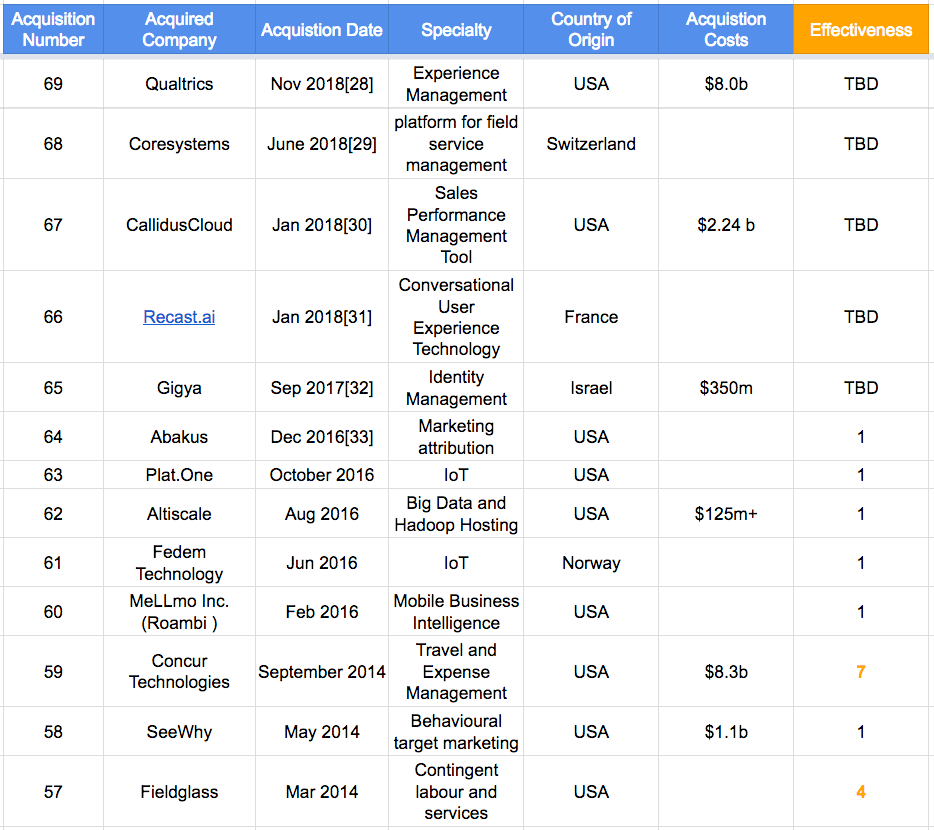Click the Concur Technologies cell
934x830 pixels.
click(179, 672)
